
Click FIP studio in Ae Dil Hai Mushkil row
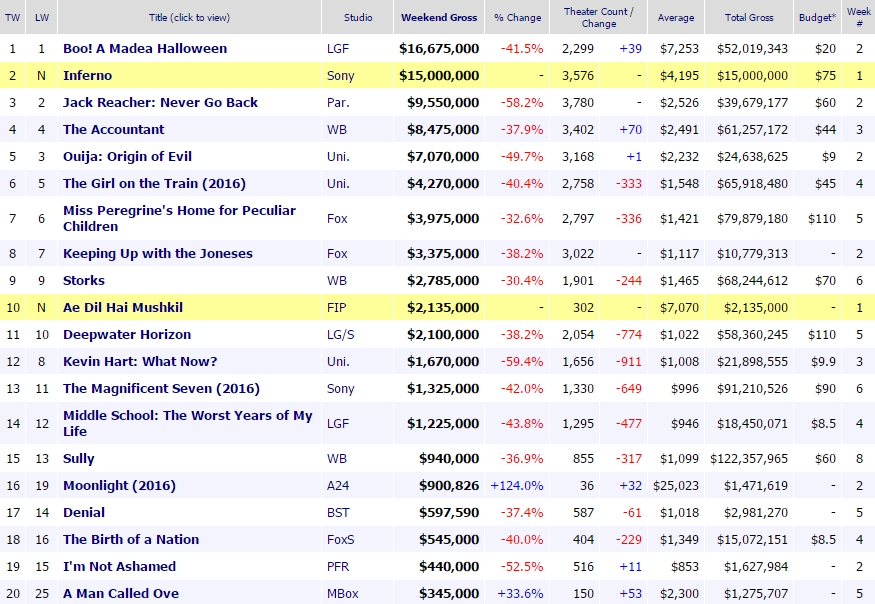pos(336,308)
